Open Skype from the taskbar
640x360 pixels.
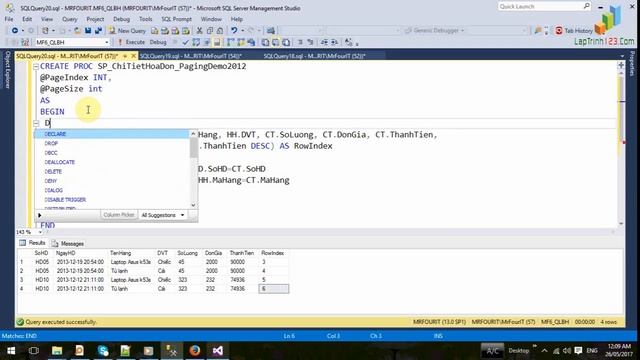click(x=103, y=351)
